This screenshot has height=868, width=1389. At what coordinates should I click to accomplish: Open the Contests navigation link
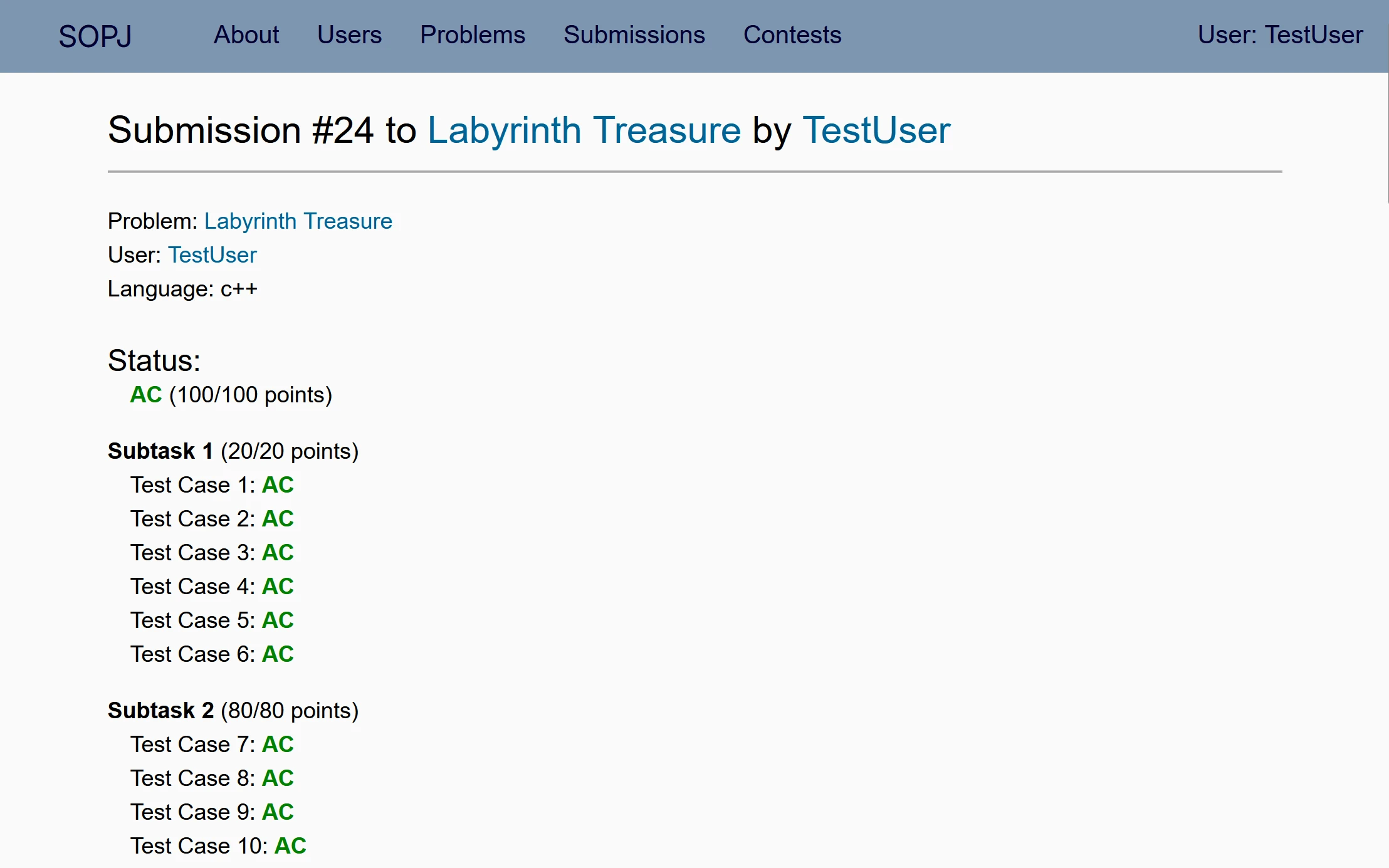792,35
